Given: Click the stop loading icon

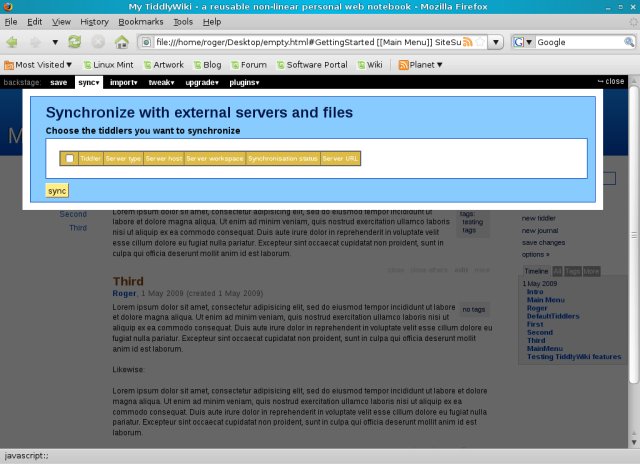Looking at the screenshot, I should 98,42.
